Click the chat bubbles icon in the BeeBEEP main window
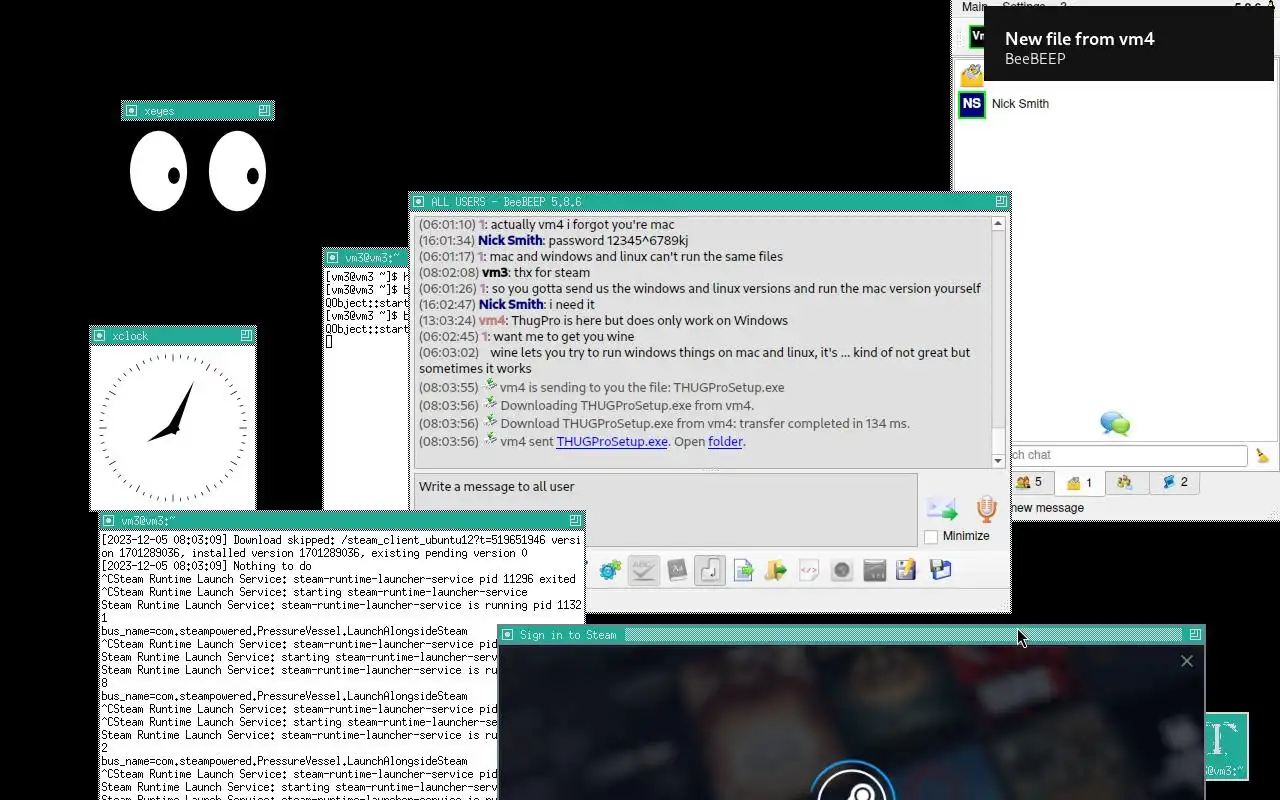 click(1115, 424)
